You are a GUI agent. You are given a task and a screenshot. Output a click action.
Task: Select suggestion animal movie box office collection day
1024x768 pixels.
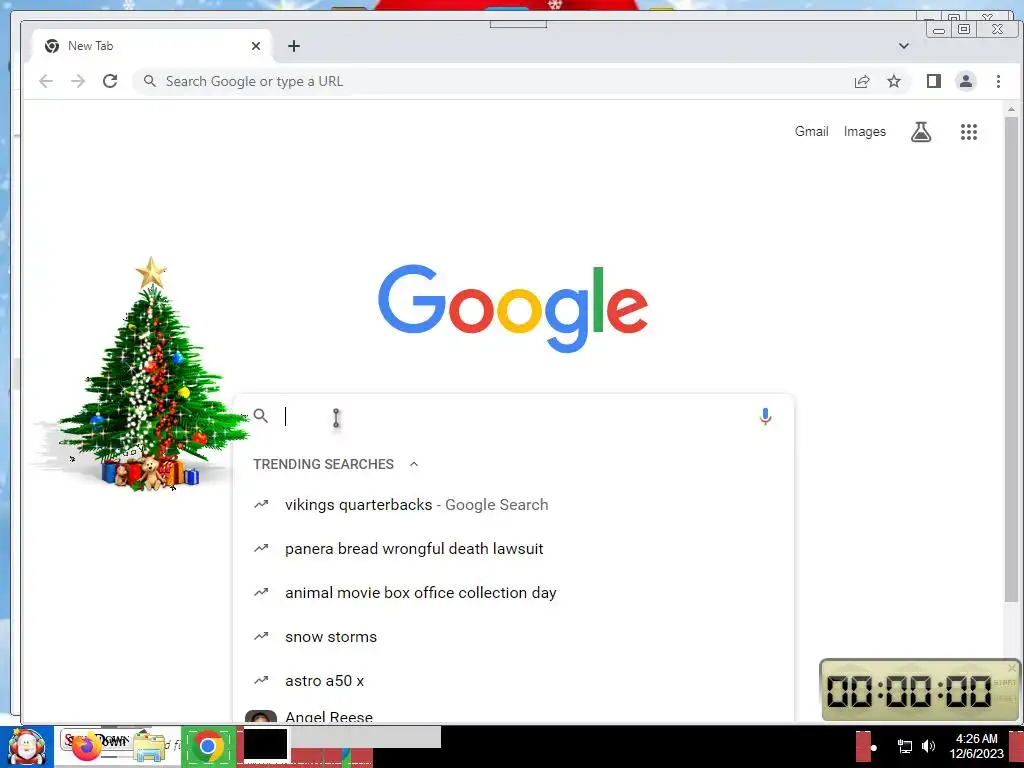(513, 592)
